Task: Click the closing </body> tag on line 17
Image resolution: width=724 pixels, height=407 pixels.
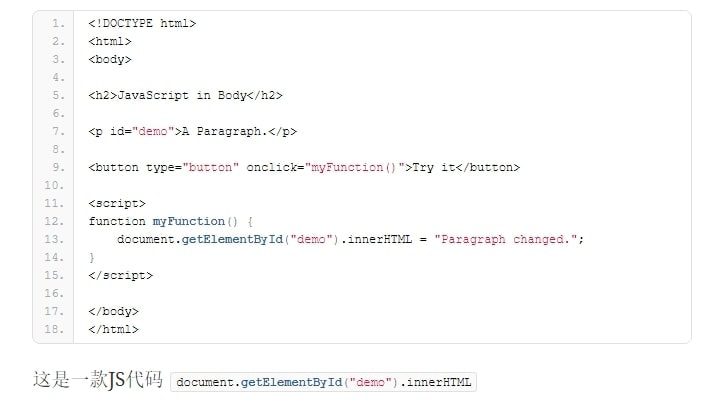Action: [x=114, y=311]
